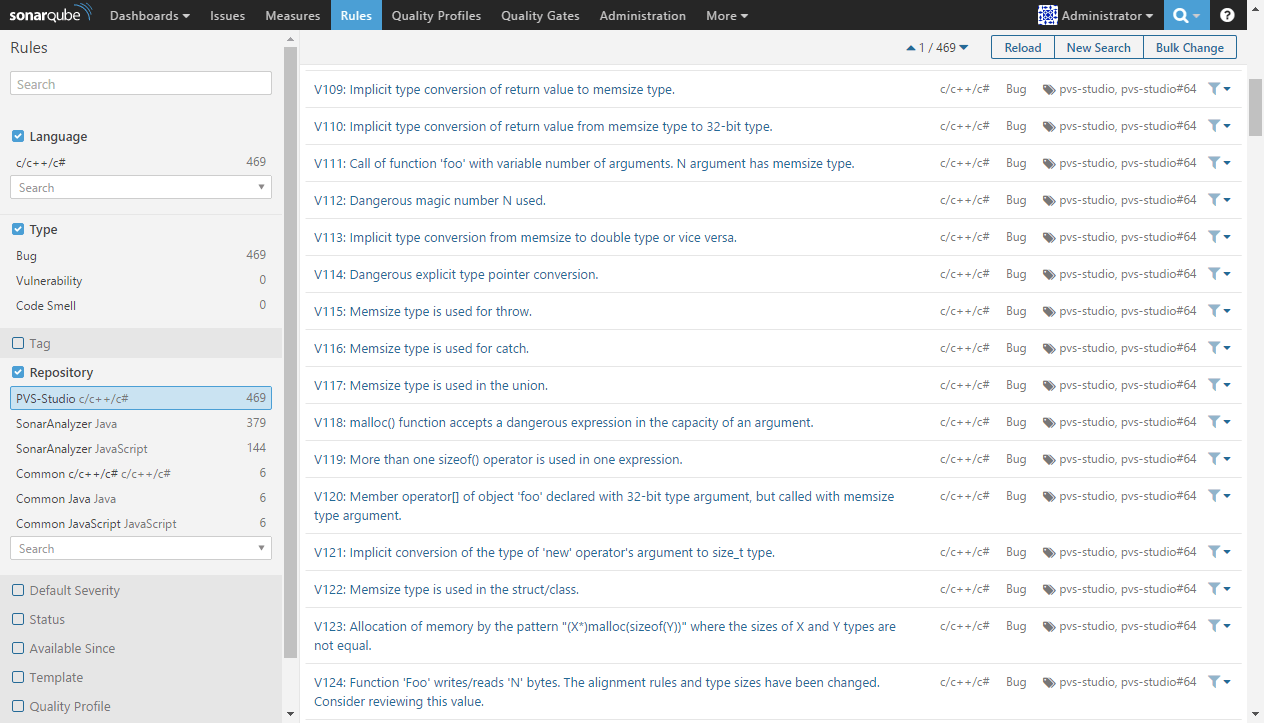Click the New Search button
The height and width of the screenshot is (723, 1264).
click(1098, 47)
